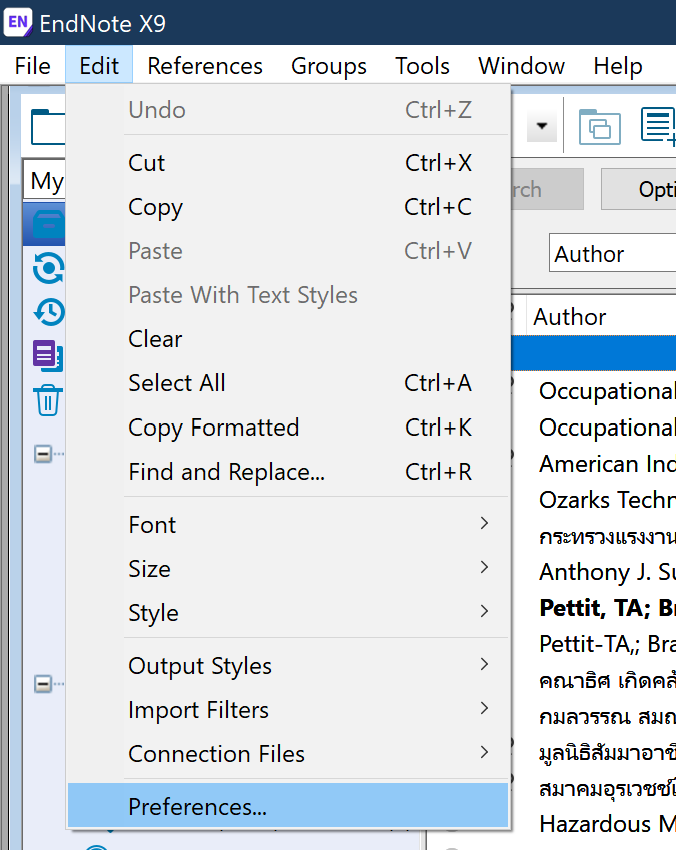Sort by the Author column header
This screenshot has height=850, width=676.
[x=602, y=317]
